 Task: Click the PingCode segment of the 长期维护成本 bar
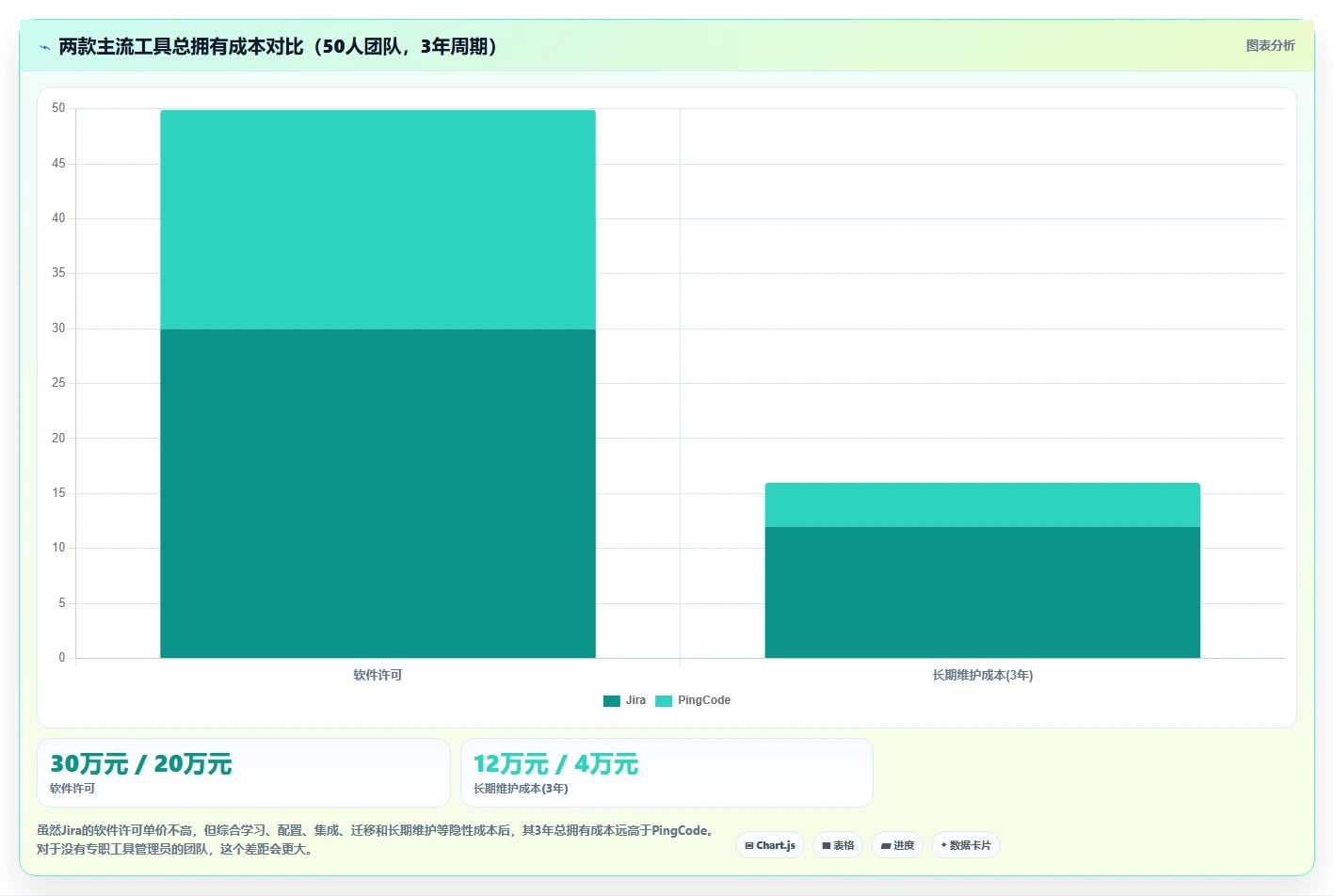click(x=982, y=504)
